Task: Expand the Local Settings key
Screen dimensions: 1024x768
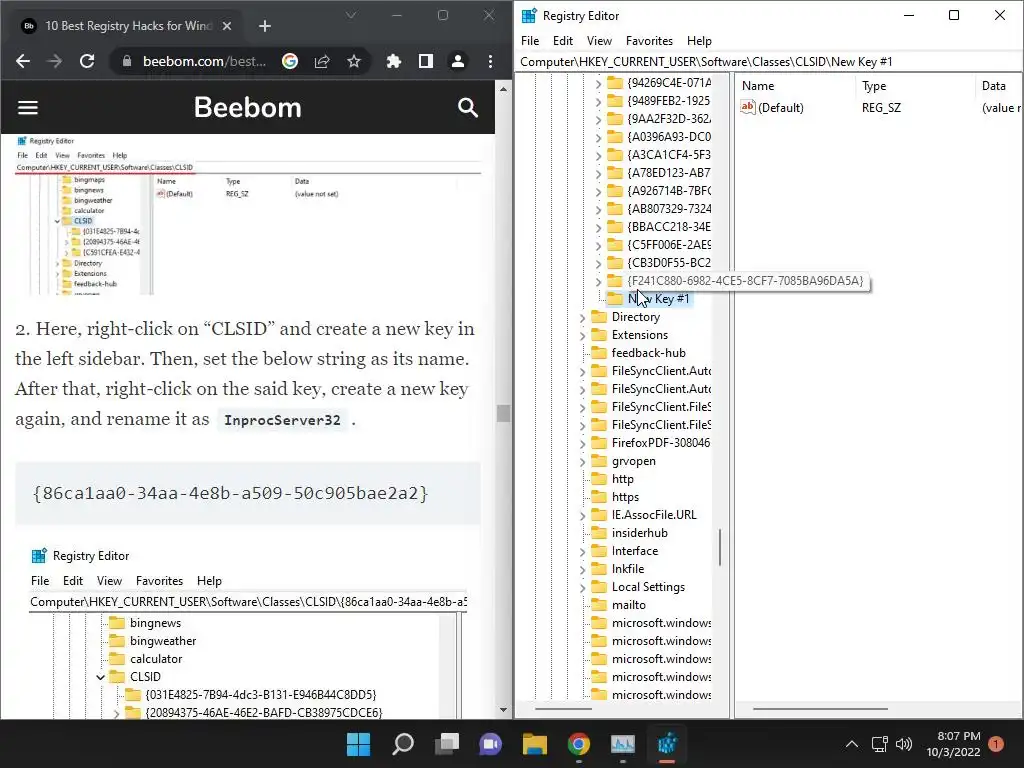Action: point(583,588)
